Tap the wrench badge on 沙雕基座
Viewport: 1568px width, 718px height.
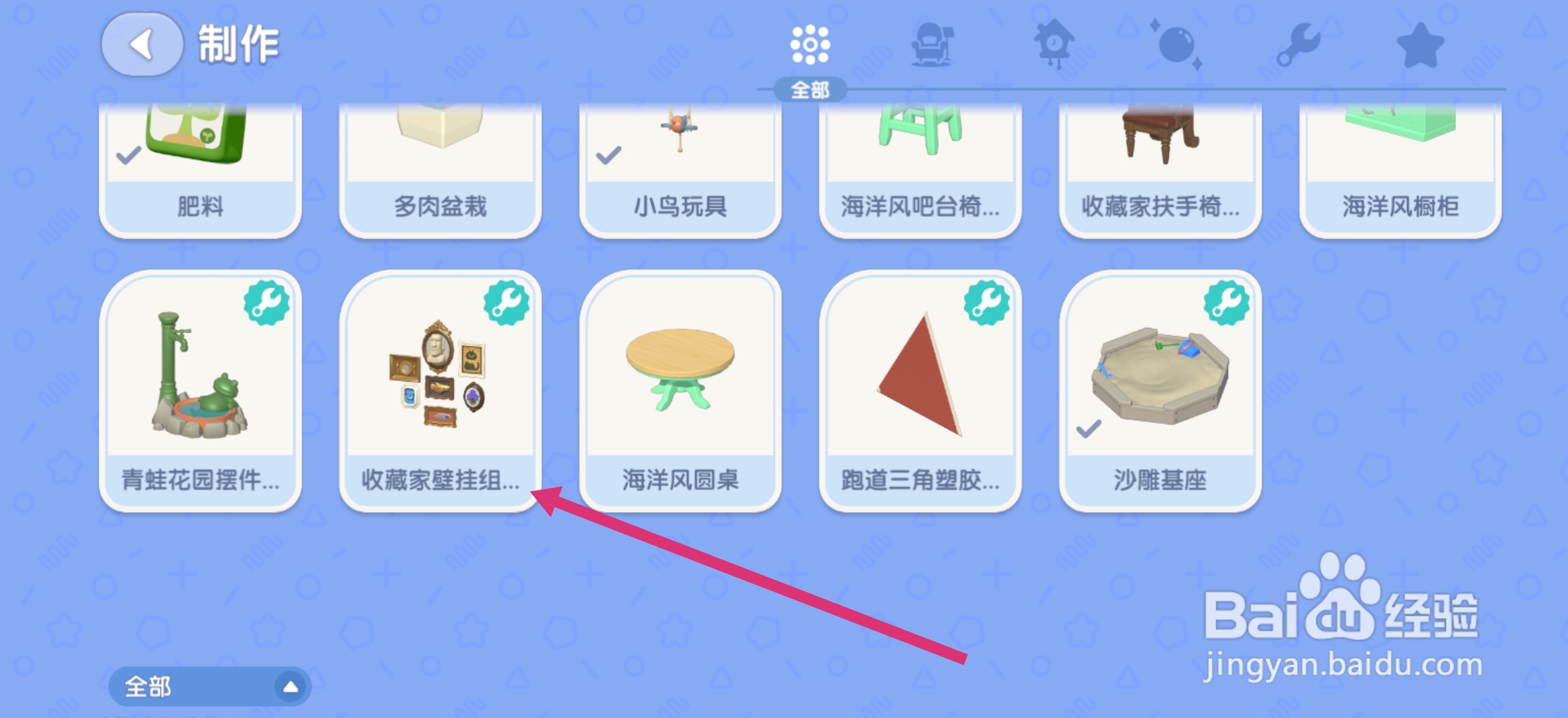[1227, 303]
